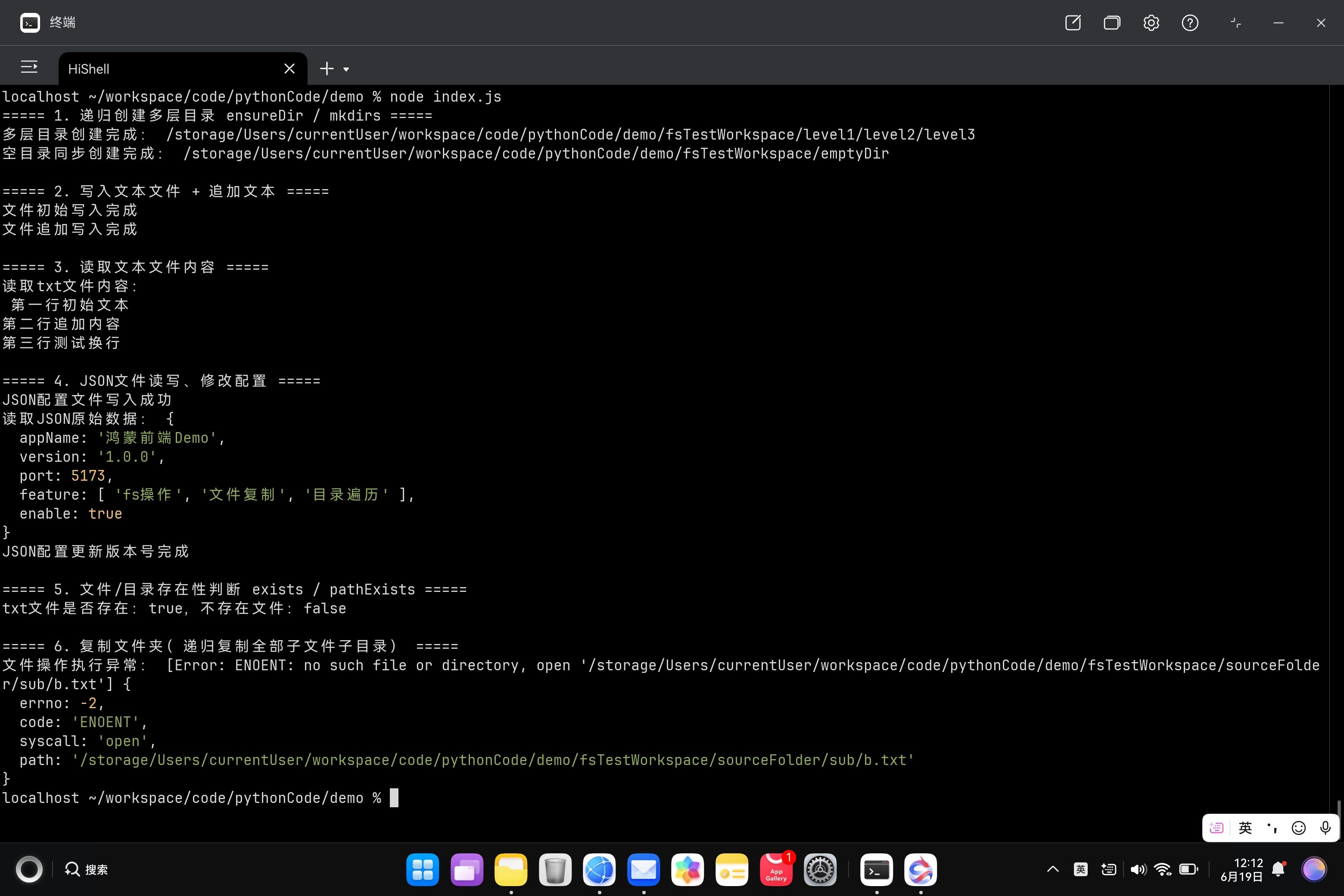Click the line 'txt文件是否存在: true'
Image resolution: width=1344 pixels, height=896 pixels.
174,608
